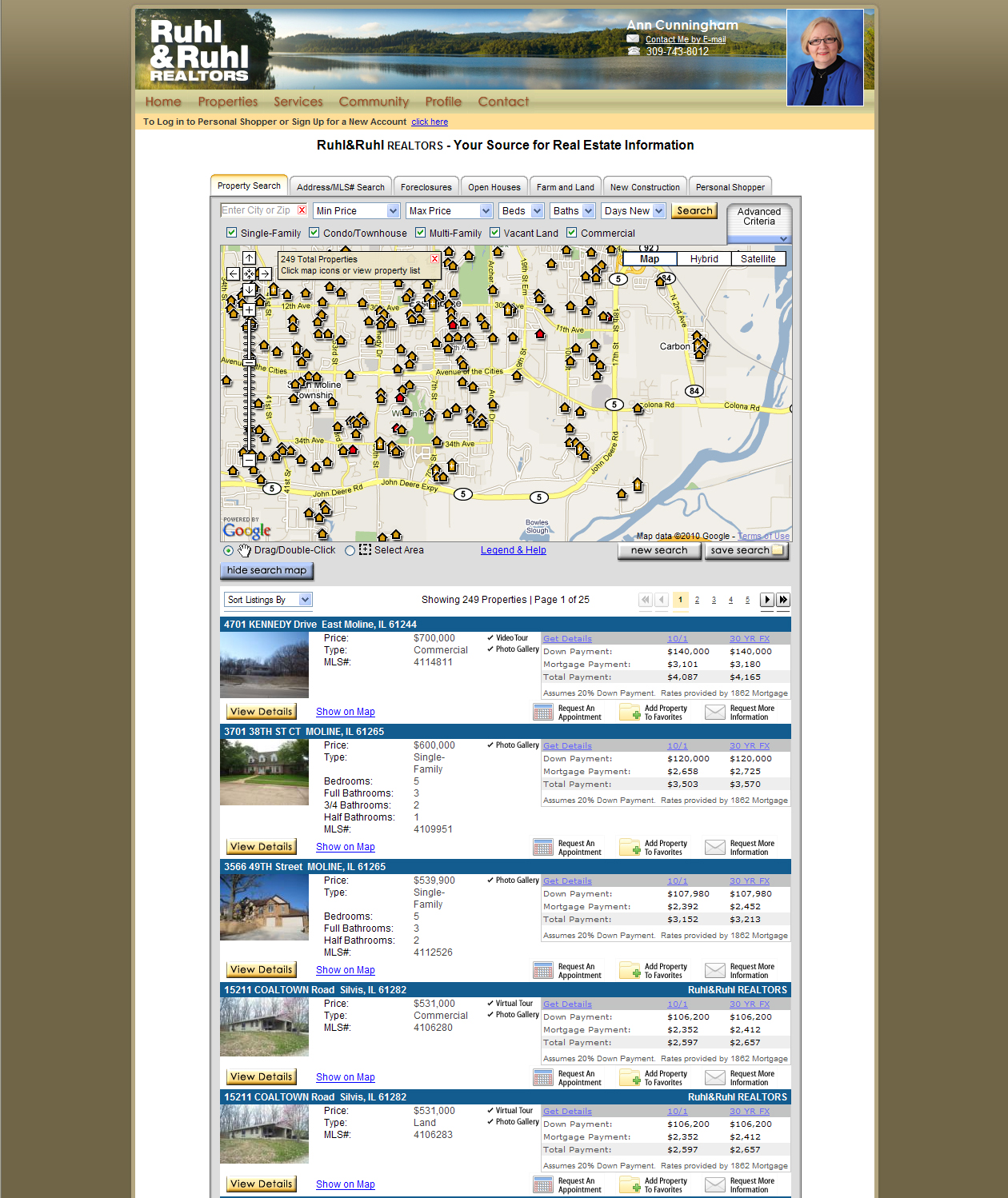Request more info on Coaltown Road Land listing
The image size is (1008, 1198).
click(740, 1185)
